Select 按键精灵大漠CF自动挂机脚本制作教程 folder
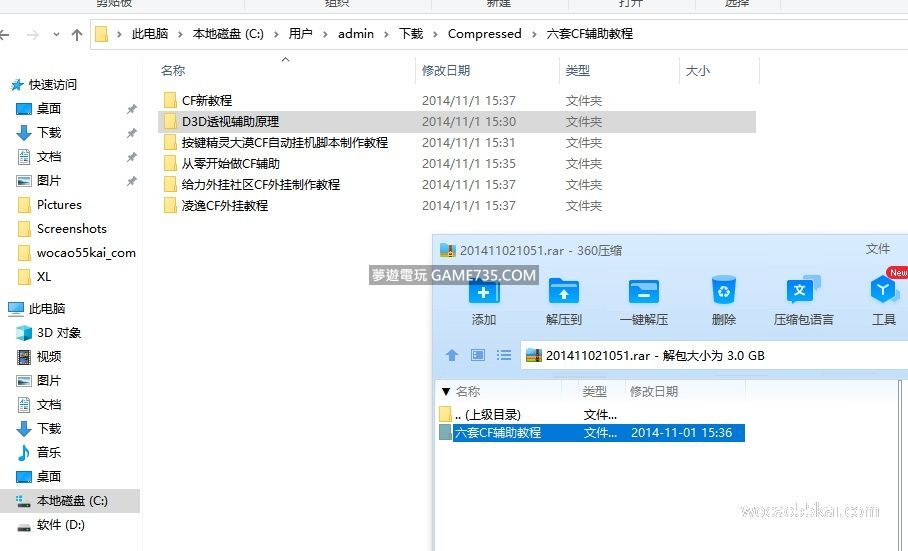Image resolution: width=908 pixels, height=551 pixels. [284, 142]
